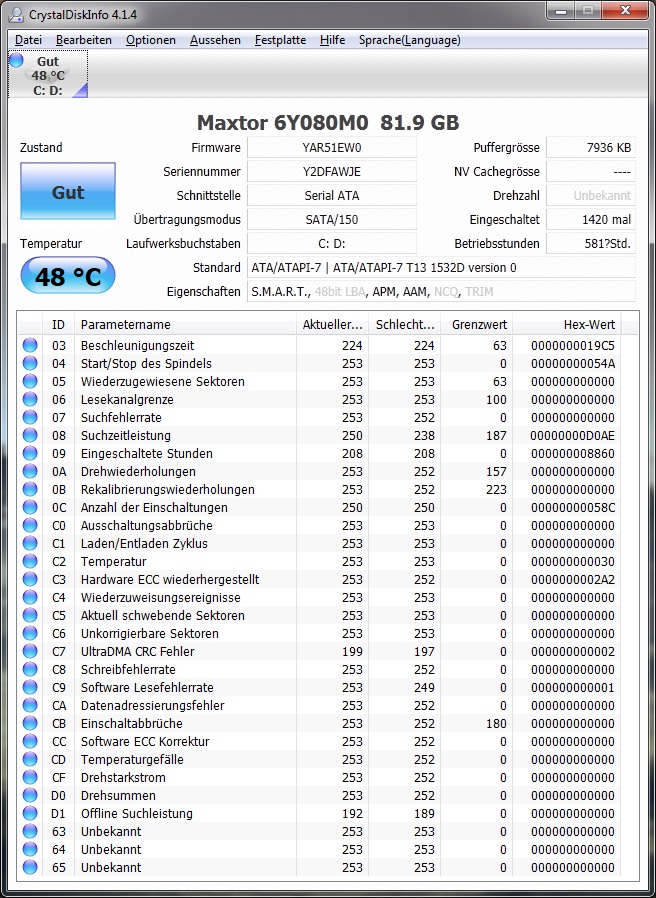Click the Grenzwert column header

coord(477,325)
